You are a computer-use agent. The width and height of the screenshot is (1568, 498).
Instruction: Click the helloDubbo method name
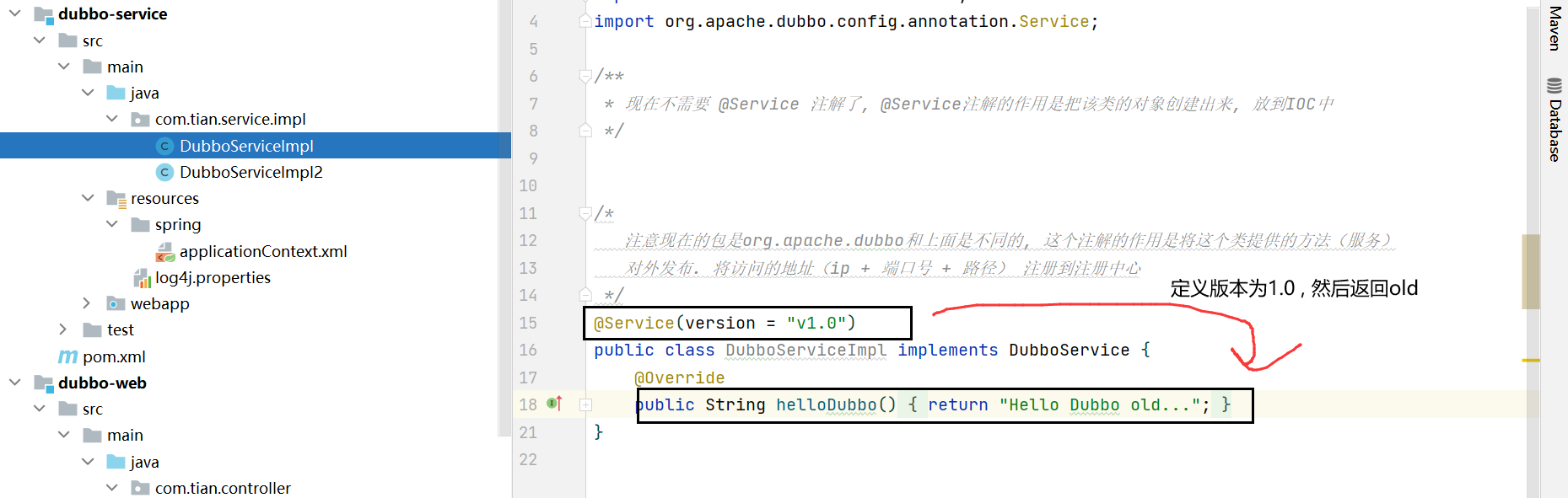pyautogui.click(x=826, y=404)
